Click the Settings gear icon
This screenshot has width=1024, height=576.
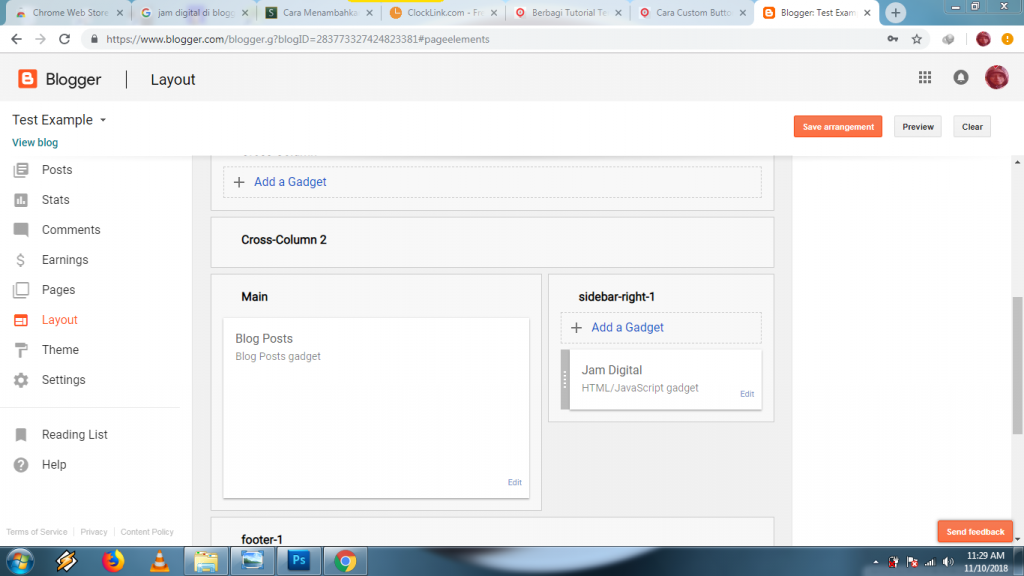coord(21,380)
